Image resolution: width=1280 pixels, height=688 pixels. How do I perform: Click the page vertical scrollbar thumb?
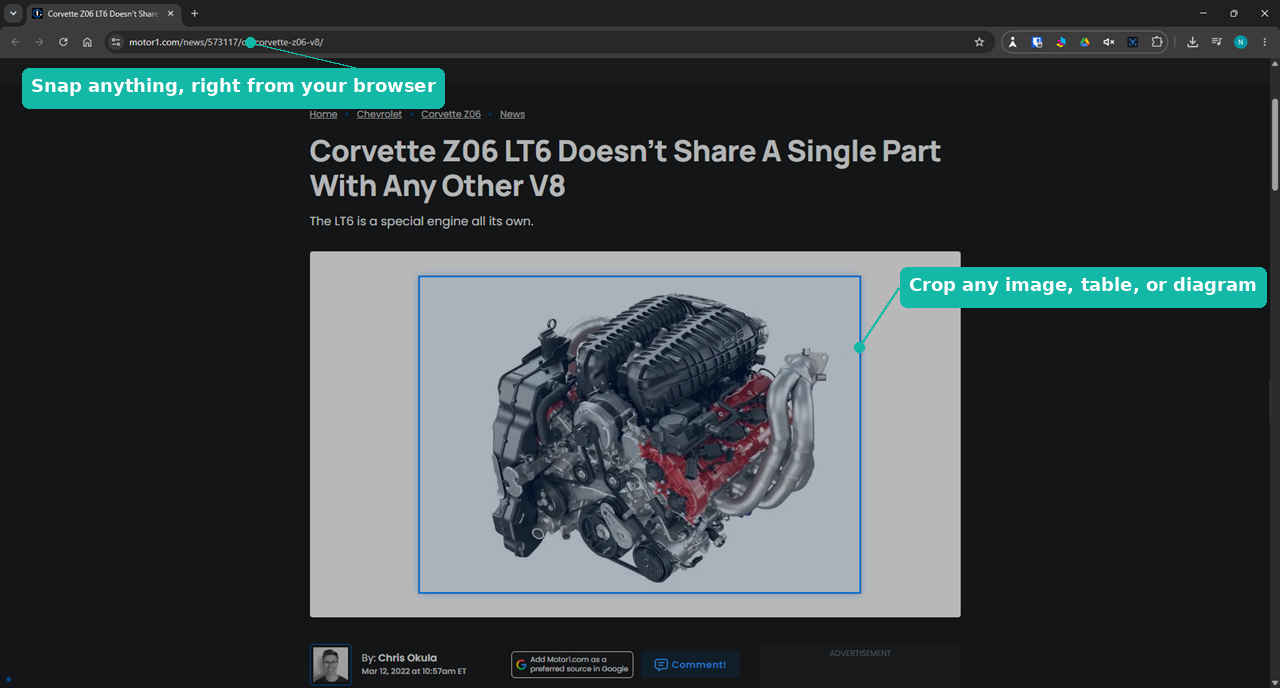(x=1275, y=144)
